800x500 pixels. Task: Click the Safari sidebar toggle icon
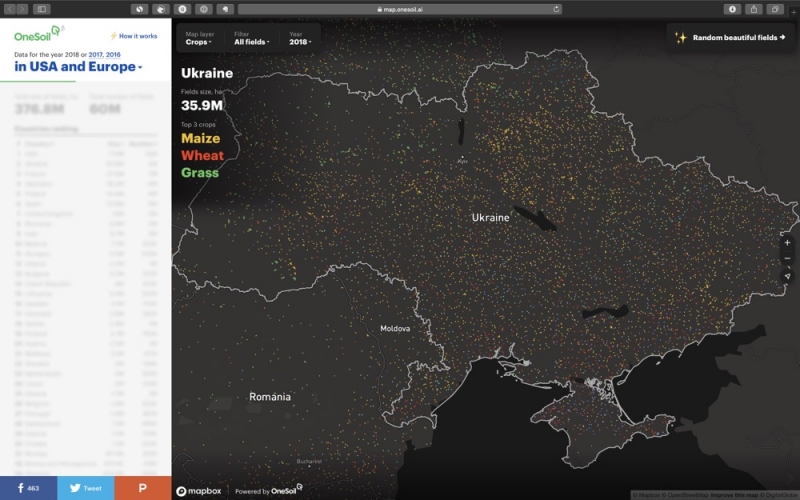pyautogui.click(x=41, y=9)
